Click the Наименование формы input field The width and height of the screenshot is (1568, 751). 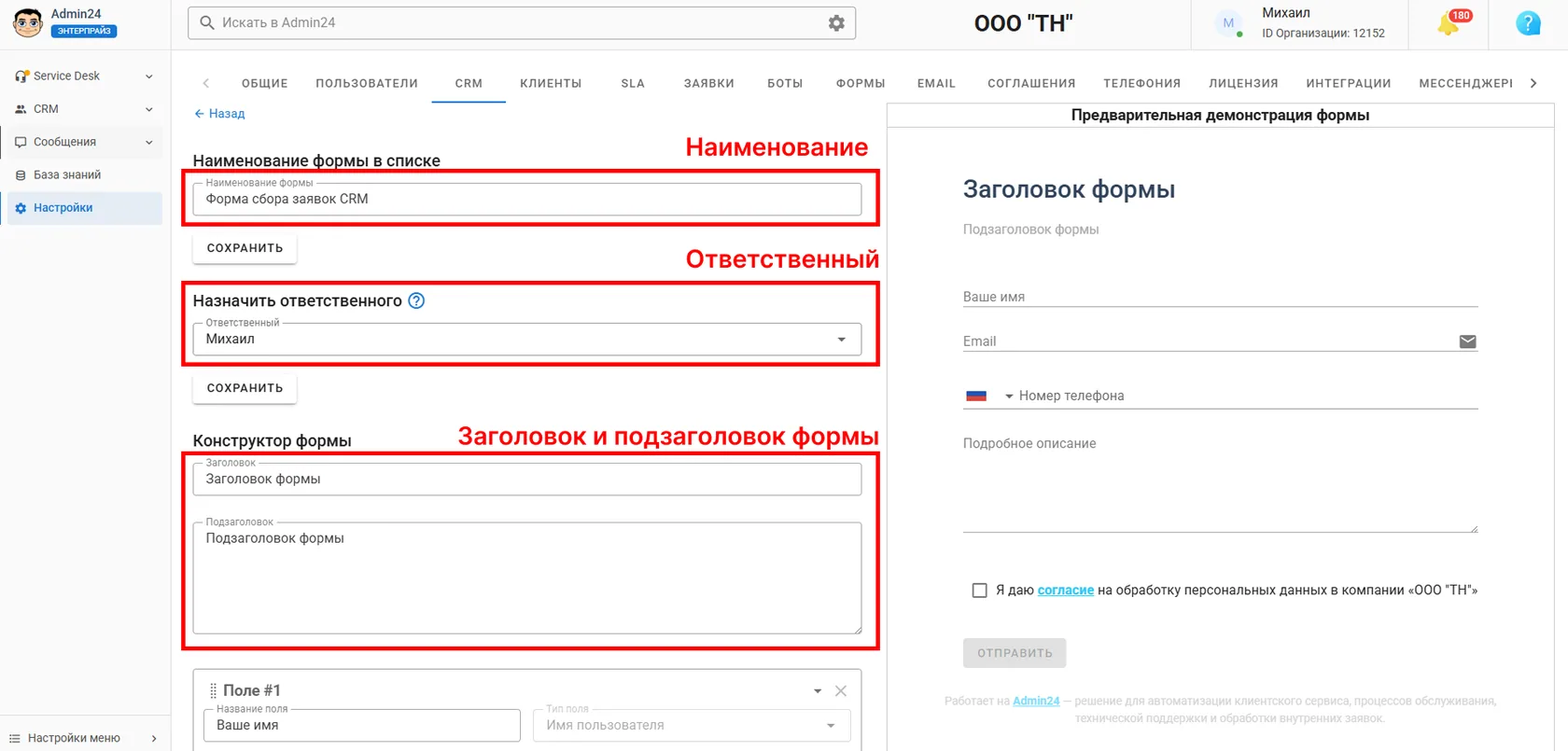pos(527,200)
